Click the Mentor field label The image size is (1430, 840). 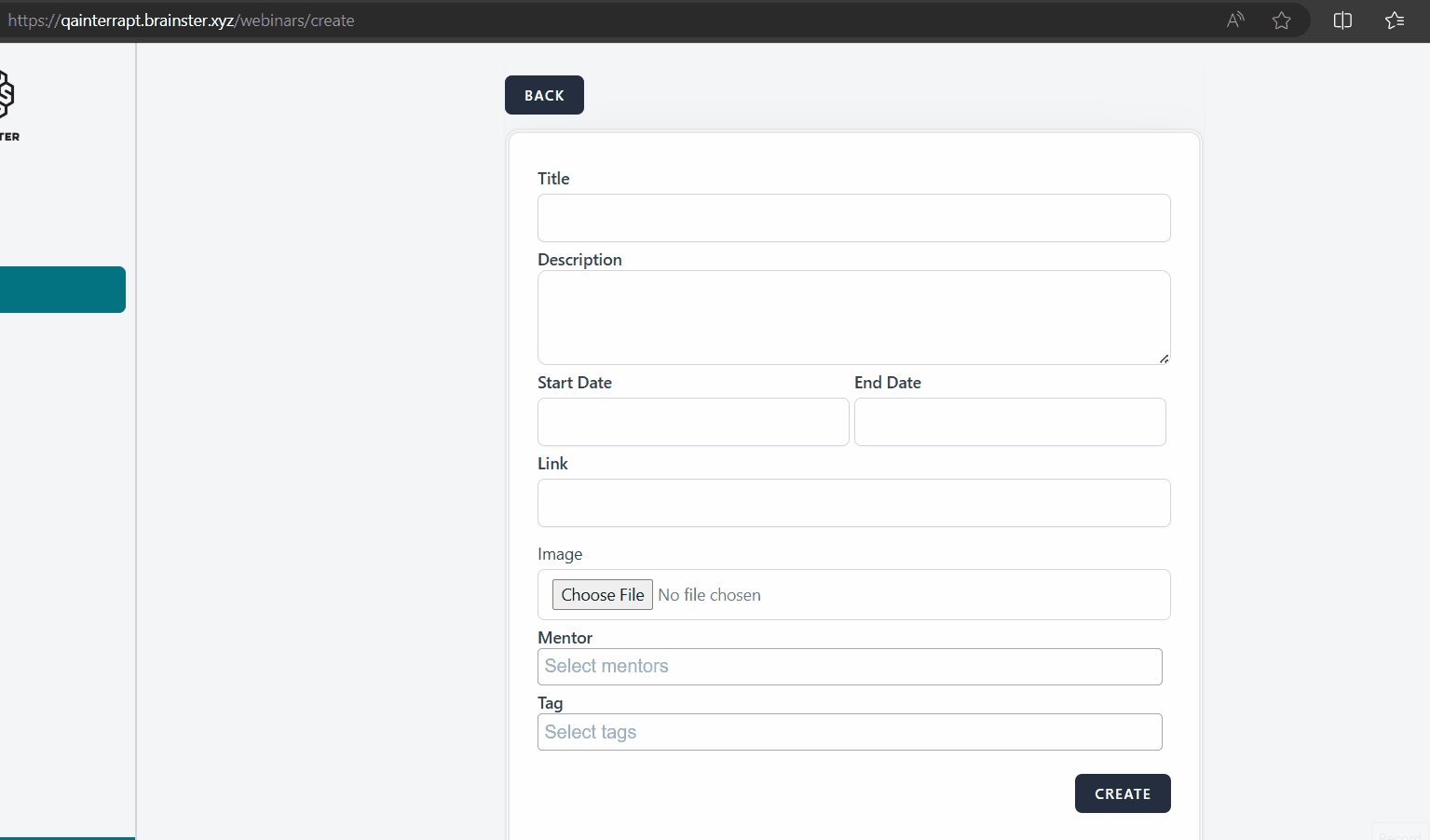(565, 638)
